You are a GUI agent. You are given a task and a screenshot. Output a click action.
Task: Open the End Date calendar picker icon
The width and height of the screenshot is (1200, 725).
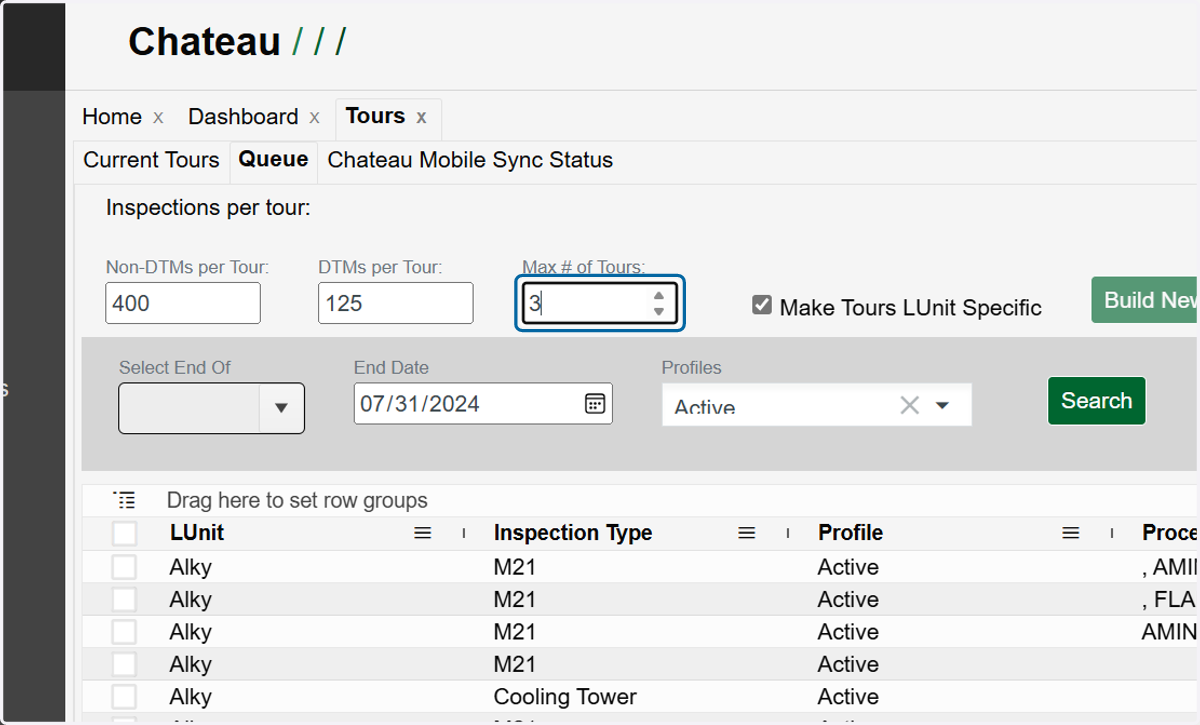point(594,403)
